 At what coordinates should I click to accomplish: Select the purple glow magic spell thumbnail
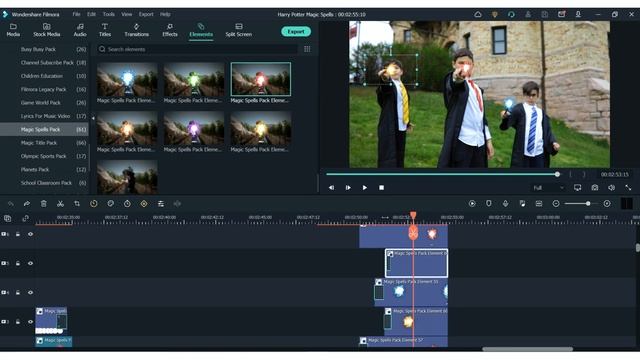tap(194, 129)
